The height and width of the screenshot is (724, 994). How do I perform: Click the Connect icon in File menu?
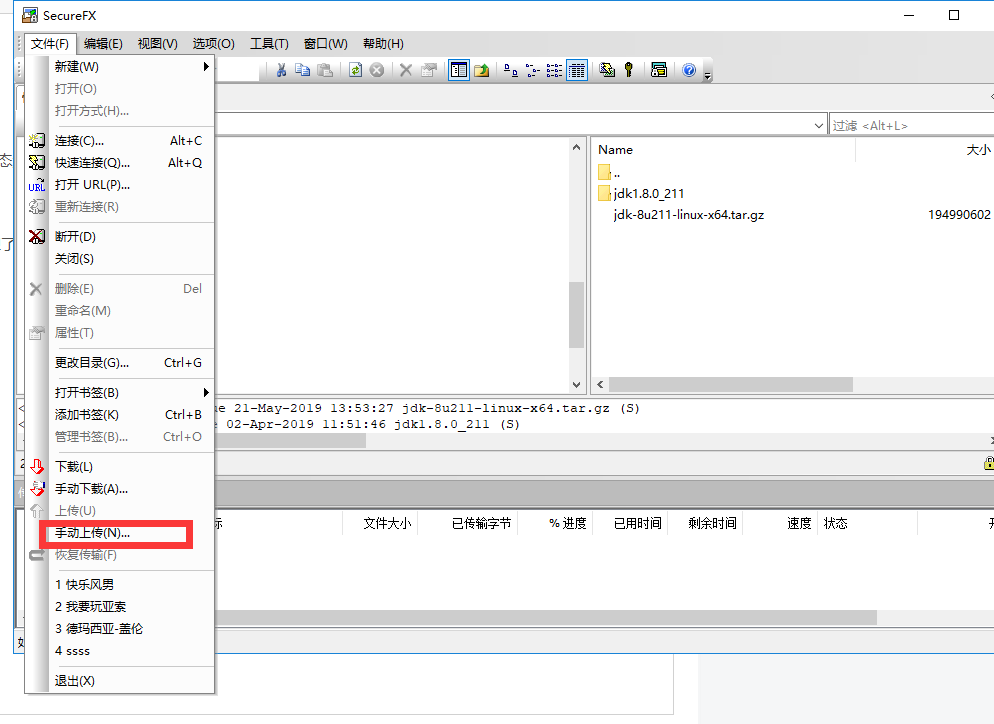pyautogui.click(x=37, y=141)
